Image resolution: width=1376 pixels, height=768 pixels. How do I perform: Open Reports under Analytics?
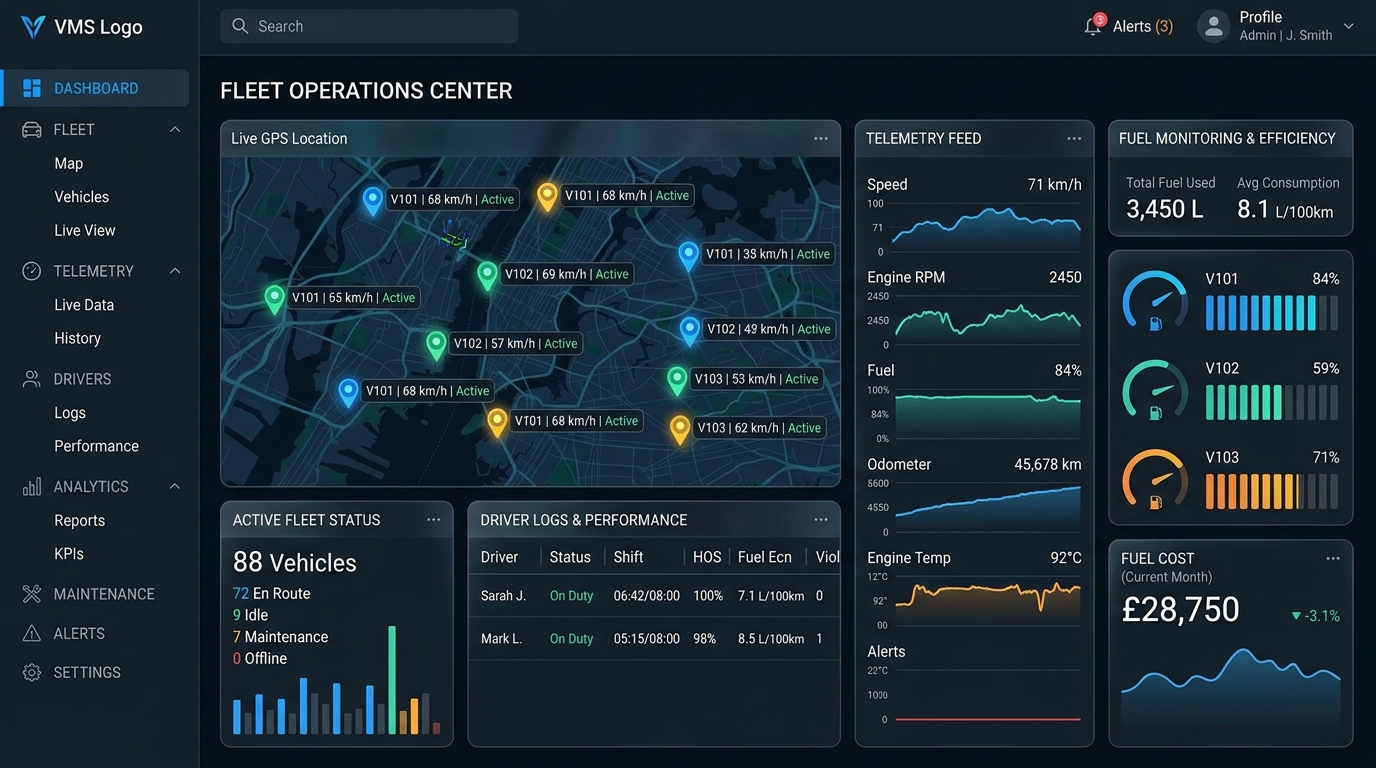pyautogui.click(x=80, y=520)
